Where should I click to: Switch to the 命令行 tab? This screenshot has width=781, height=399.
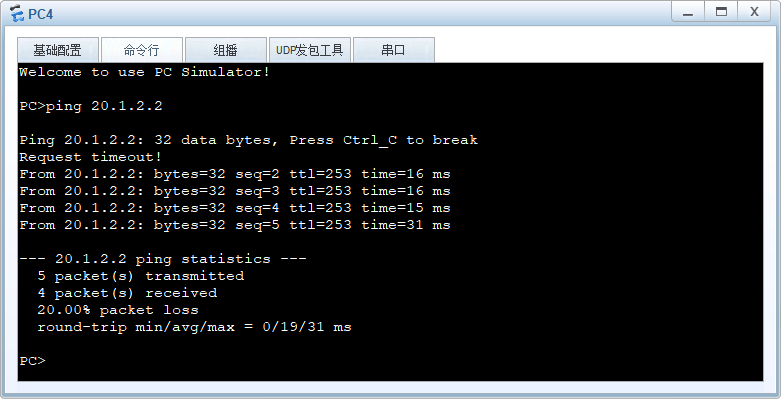[141, 50]
